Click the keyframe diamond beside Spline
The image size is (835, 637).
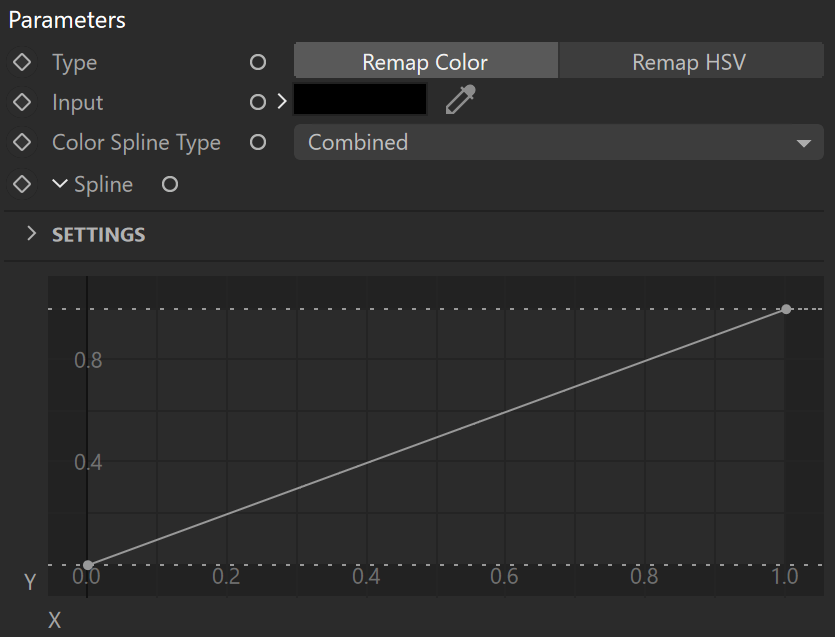coord(22,184)
